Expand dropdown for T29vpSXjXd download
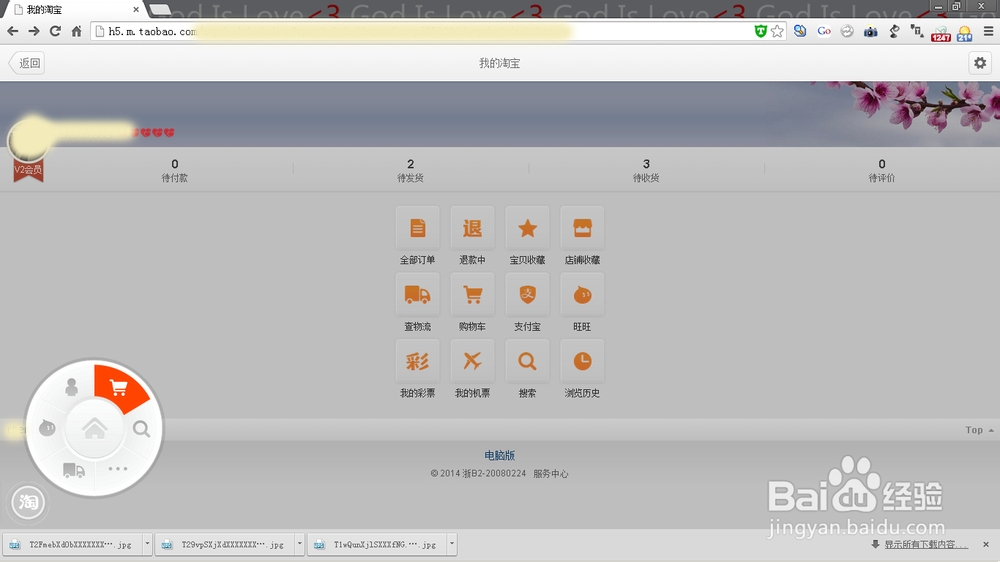Image resolution: width=1000 pixels, height=562 pixels. click(x=300, y=544)
